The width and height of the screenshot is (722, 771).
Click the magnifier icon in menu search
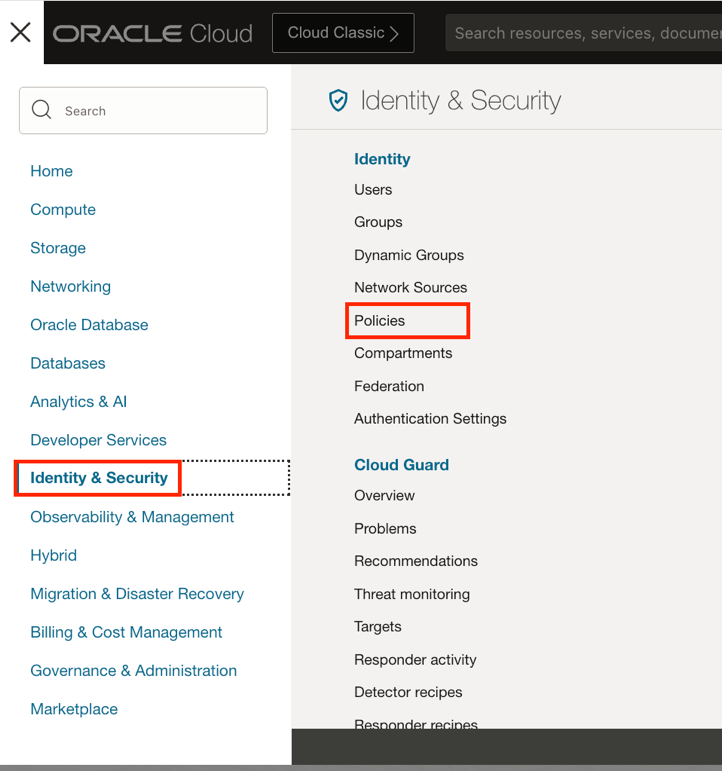tap(41, 110)
